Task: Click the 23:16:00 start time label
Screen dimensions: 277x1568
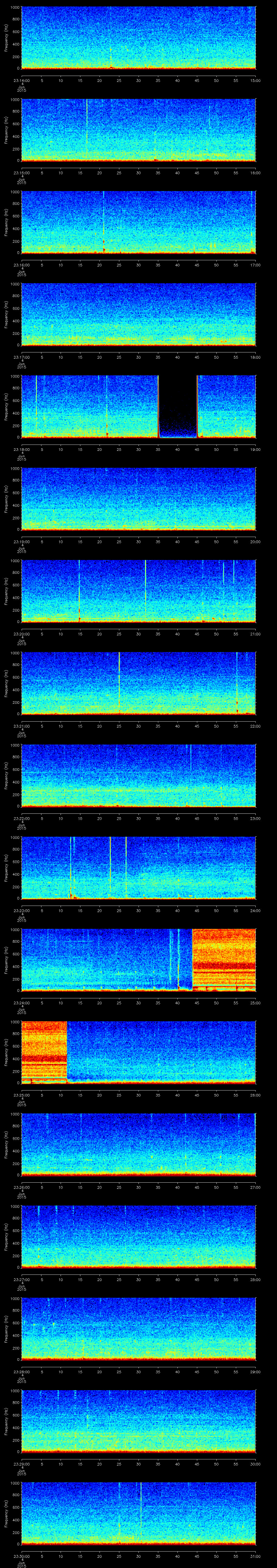Action: [x=21, y=265]
